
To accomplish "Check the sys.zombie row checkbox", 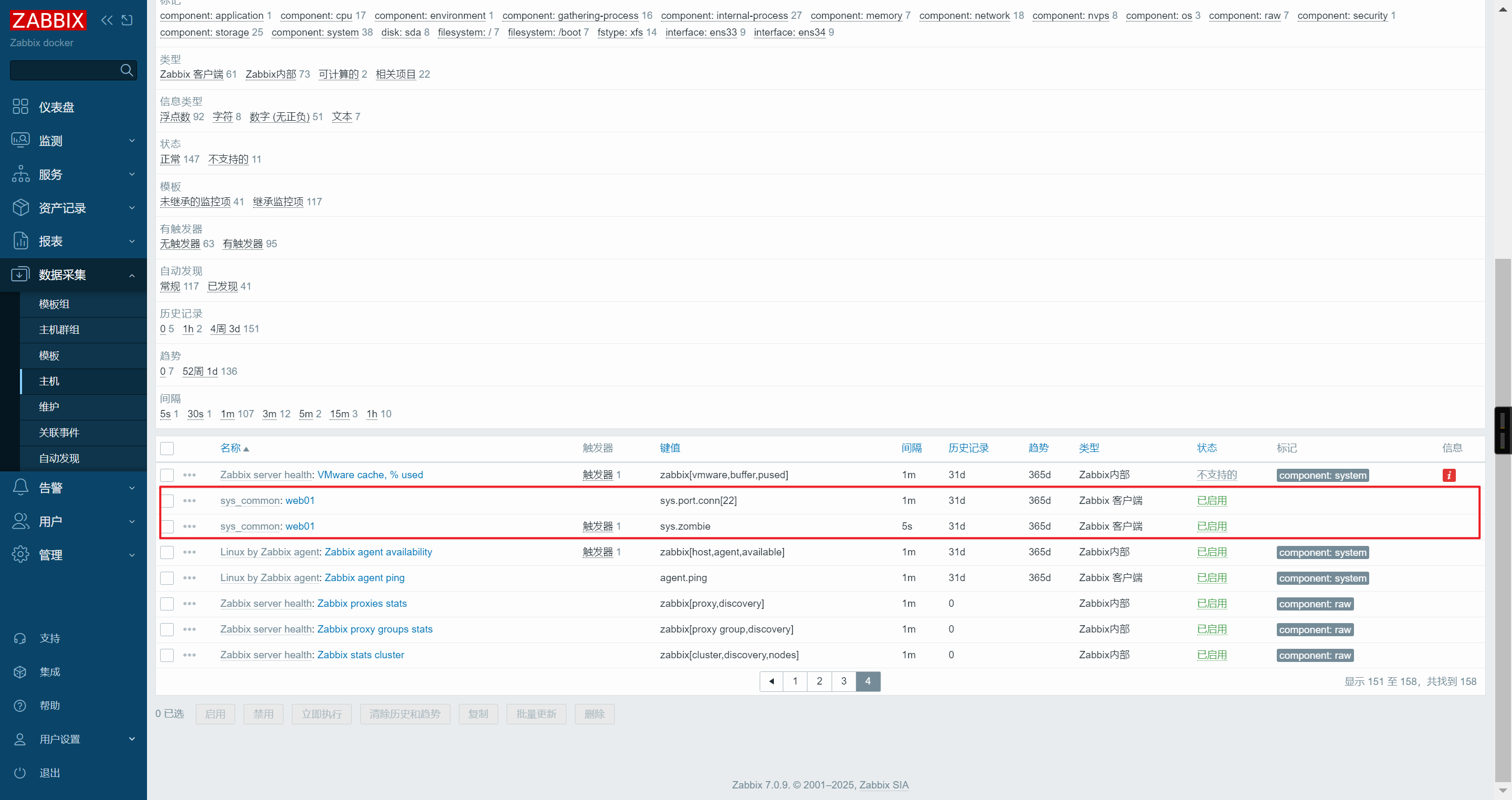I will point(167,527).
